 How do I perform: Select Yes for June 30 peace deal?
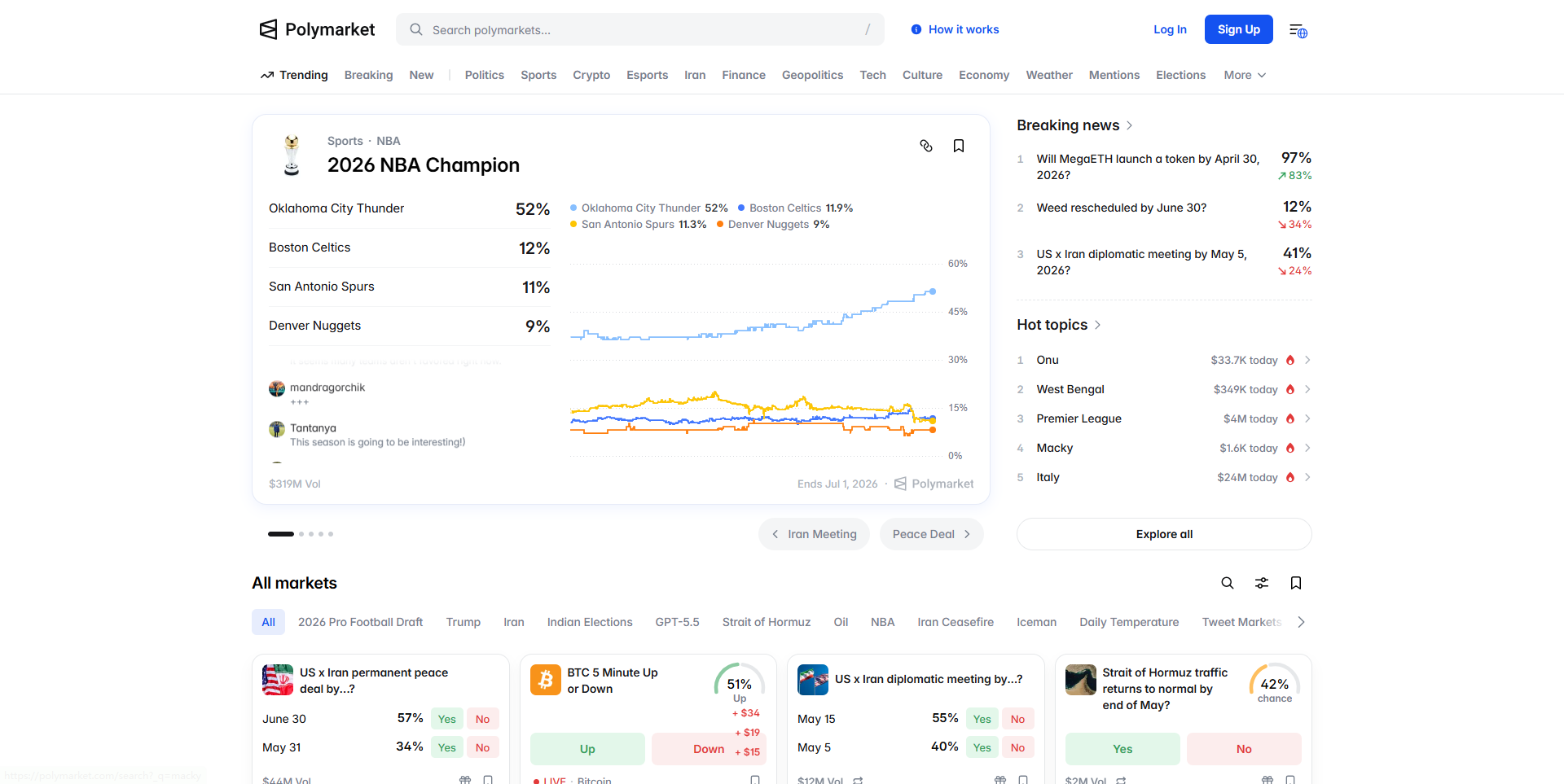446,719
